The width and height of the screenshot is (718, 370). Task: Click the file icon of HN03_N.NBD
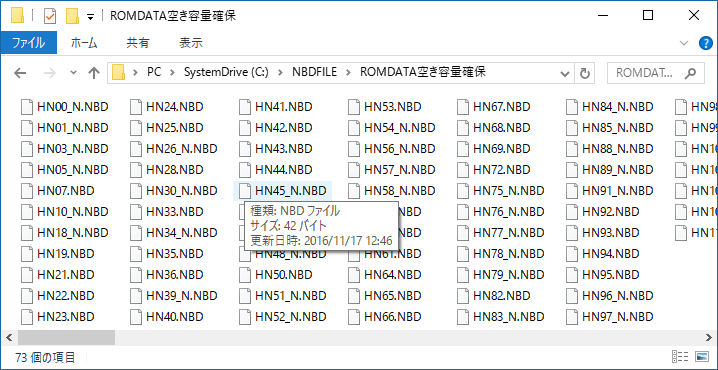point(27,149)
